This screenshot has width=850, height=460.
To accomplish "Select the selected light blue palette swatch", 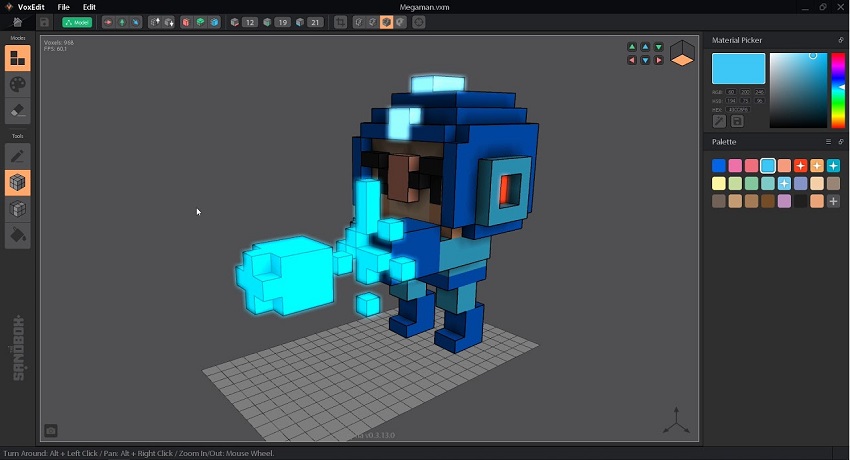I will pyautogui.click(x=768, y=165).
